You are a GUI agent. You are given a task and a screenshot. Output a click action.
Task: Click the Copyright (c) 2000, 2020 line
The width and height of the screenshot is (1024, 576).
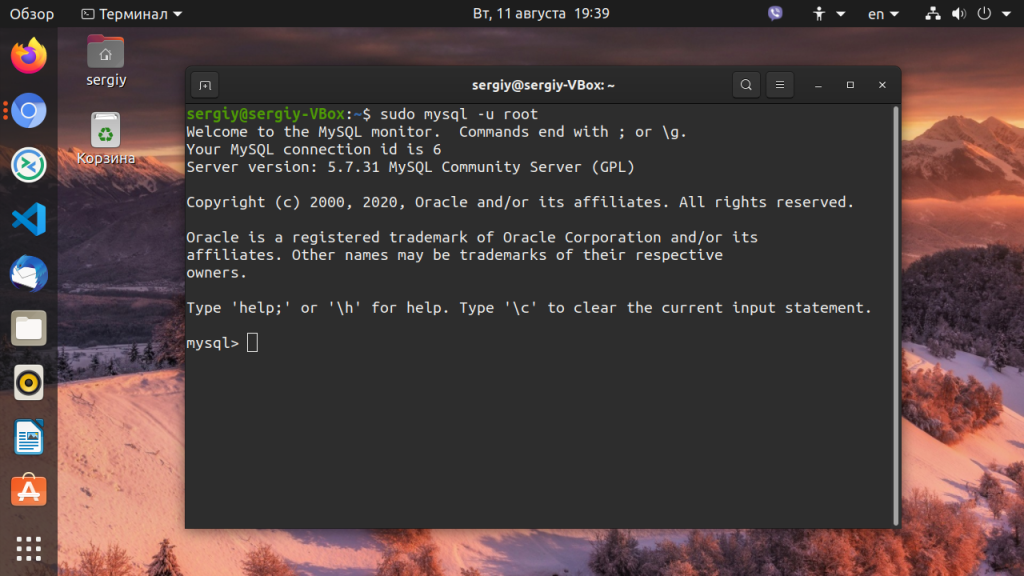click(x=520, y=202)
